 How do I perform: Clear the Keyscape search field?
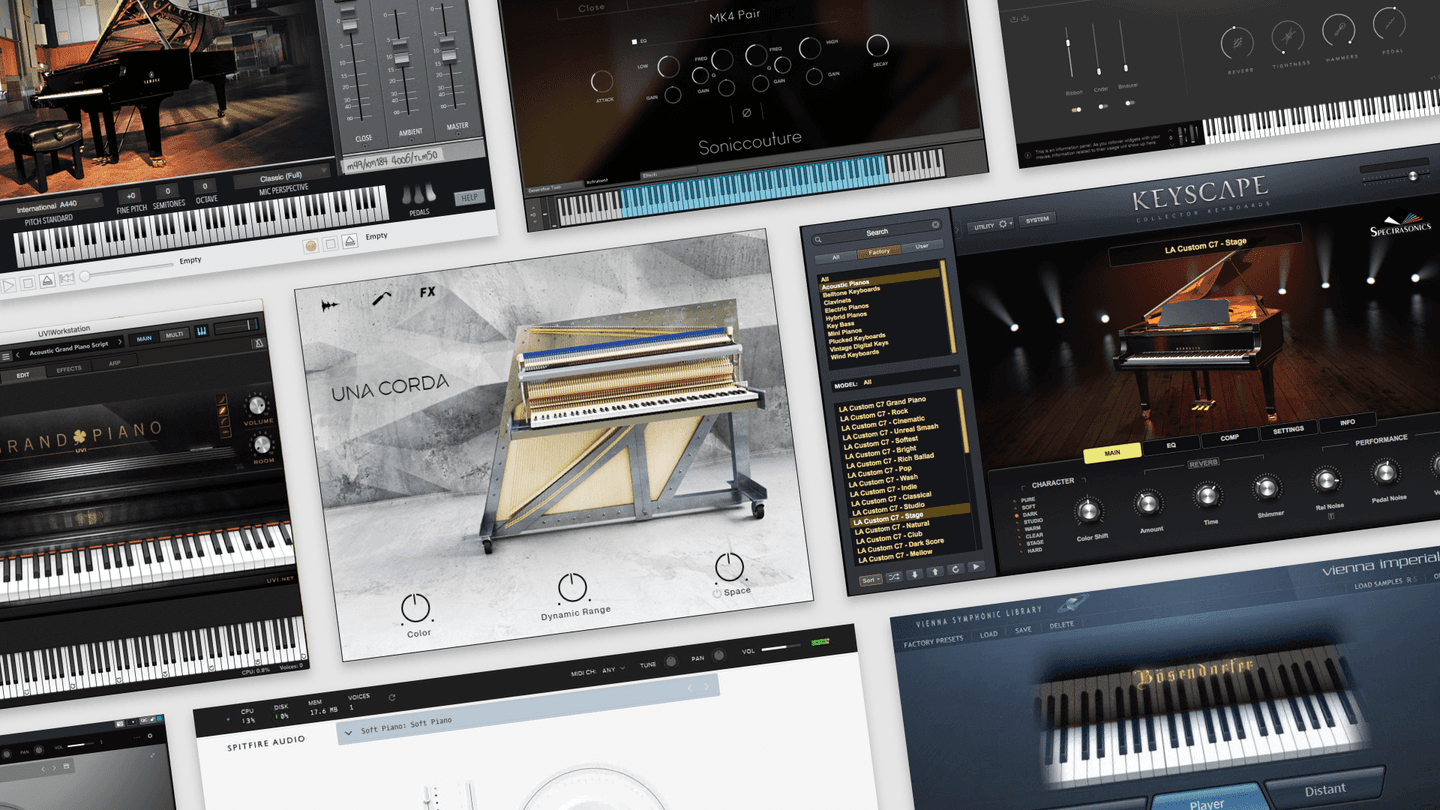(x=935, y=225)
